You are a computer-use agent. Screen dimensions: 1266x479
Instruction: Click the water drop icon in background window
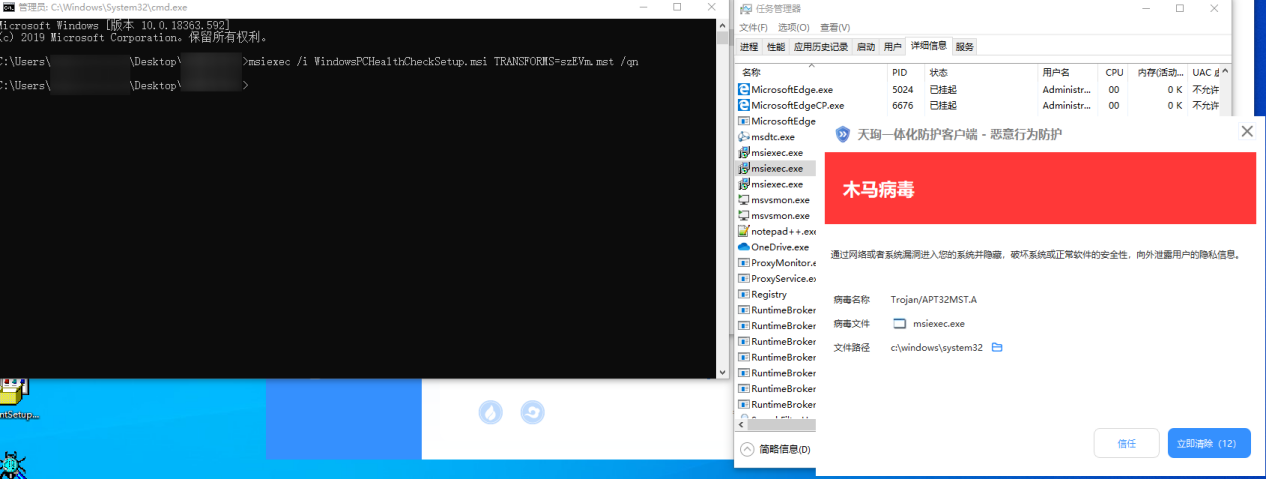[490, 412]
